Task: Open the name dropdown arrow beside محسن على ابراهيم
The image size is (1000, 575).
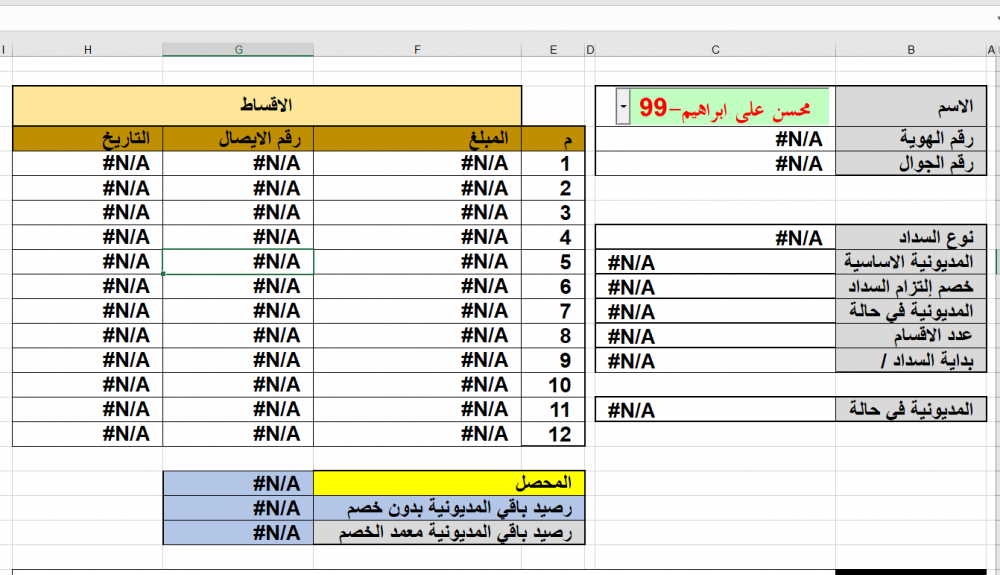Action: point(624,106)
